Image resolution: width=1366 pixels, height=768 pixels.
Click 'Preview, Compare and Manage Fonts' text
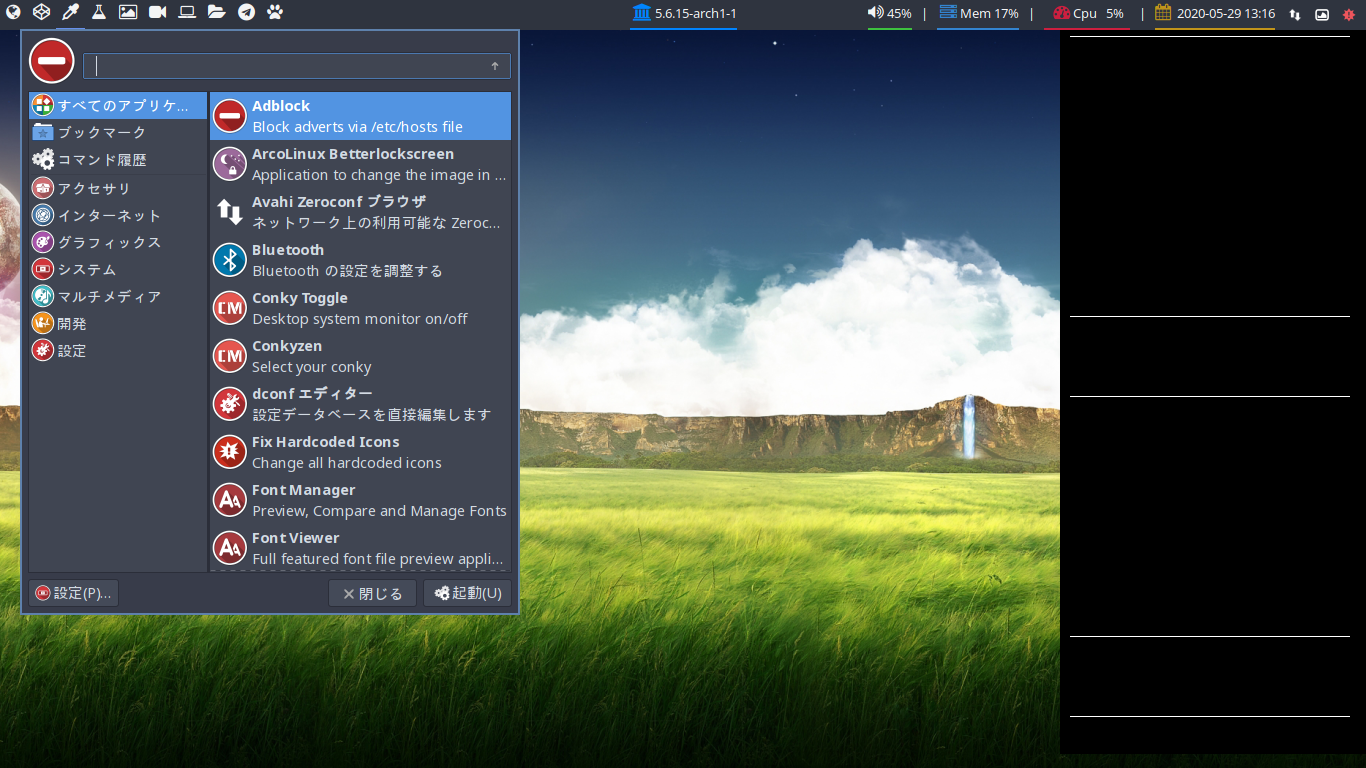point(379,511)
